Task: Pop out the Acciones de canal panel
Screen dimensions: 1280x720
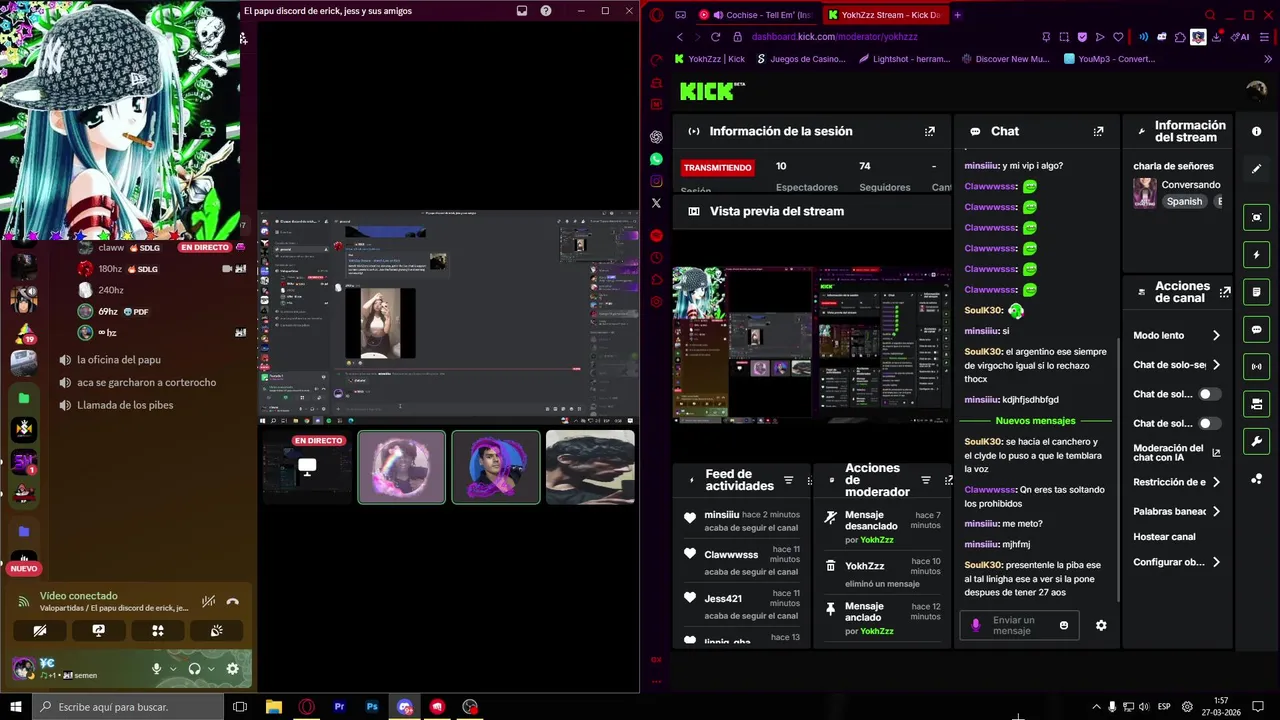Action: pos(1225,292)
